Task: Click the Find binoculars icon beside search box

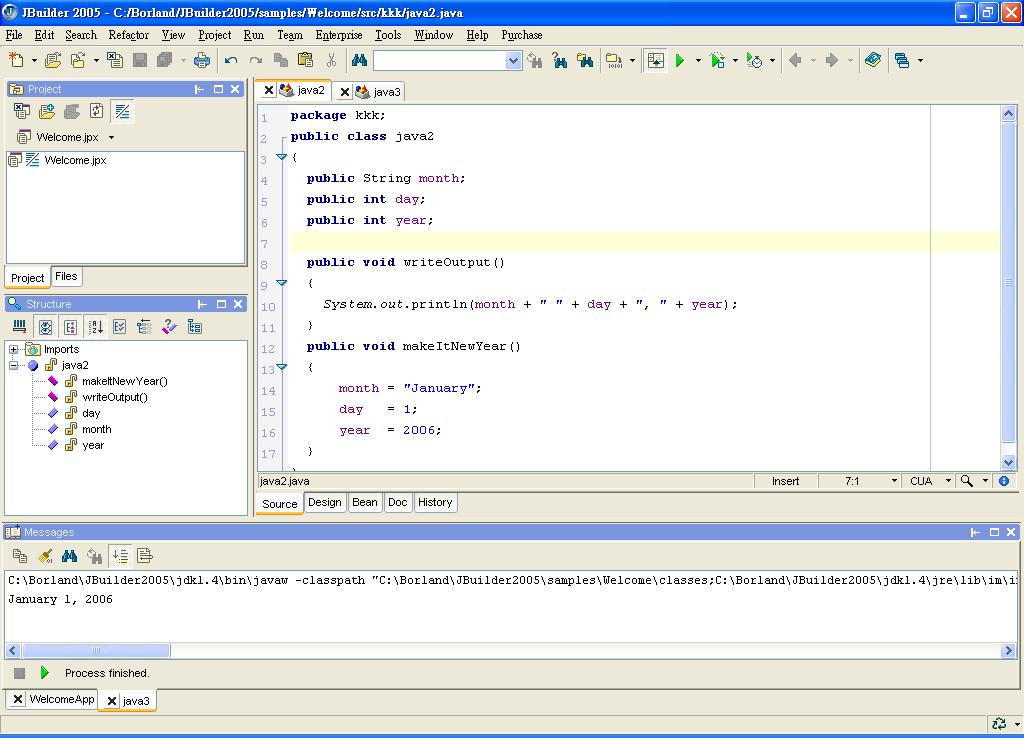Action: point(359,61)
